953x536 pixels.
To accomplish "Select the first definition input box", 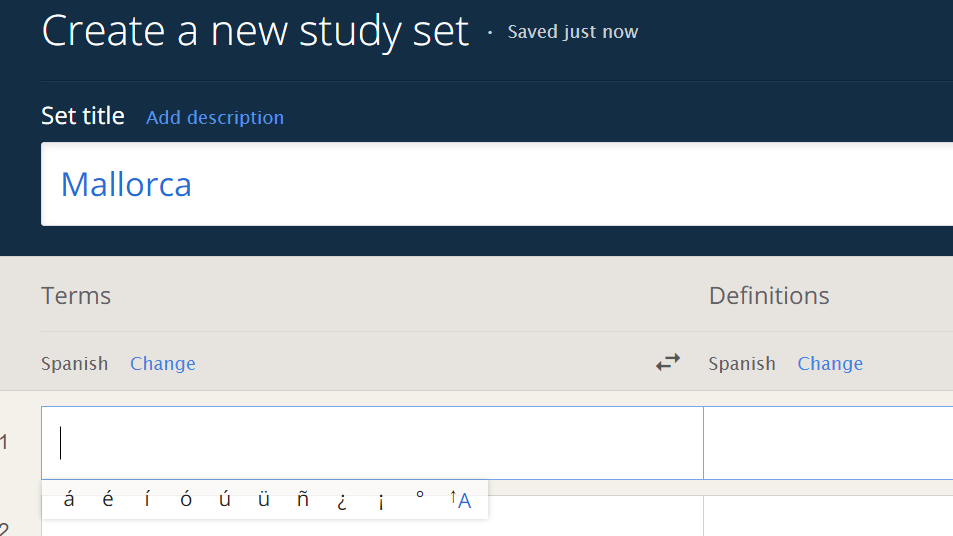I will 828,443.
